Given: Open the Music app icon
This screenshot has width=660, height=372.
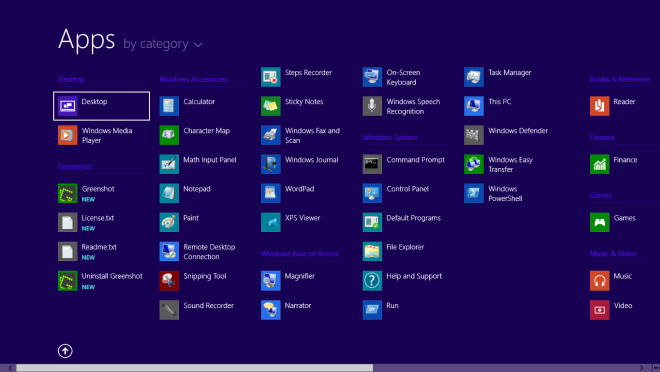Looking at the screenshot, I should 600,281.
